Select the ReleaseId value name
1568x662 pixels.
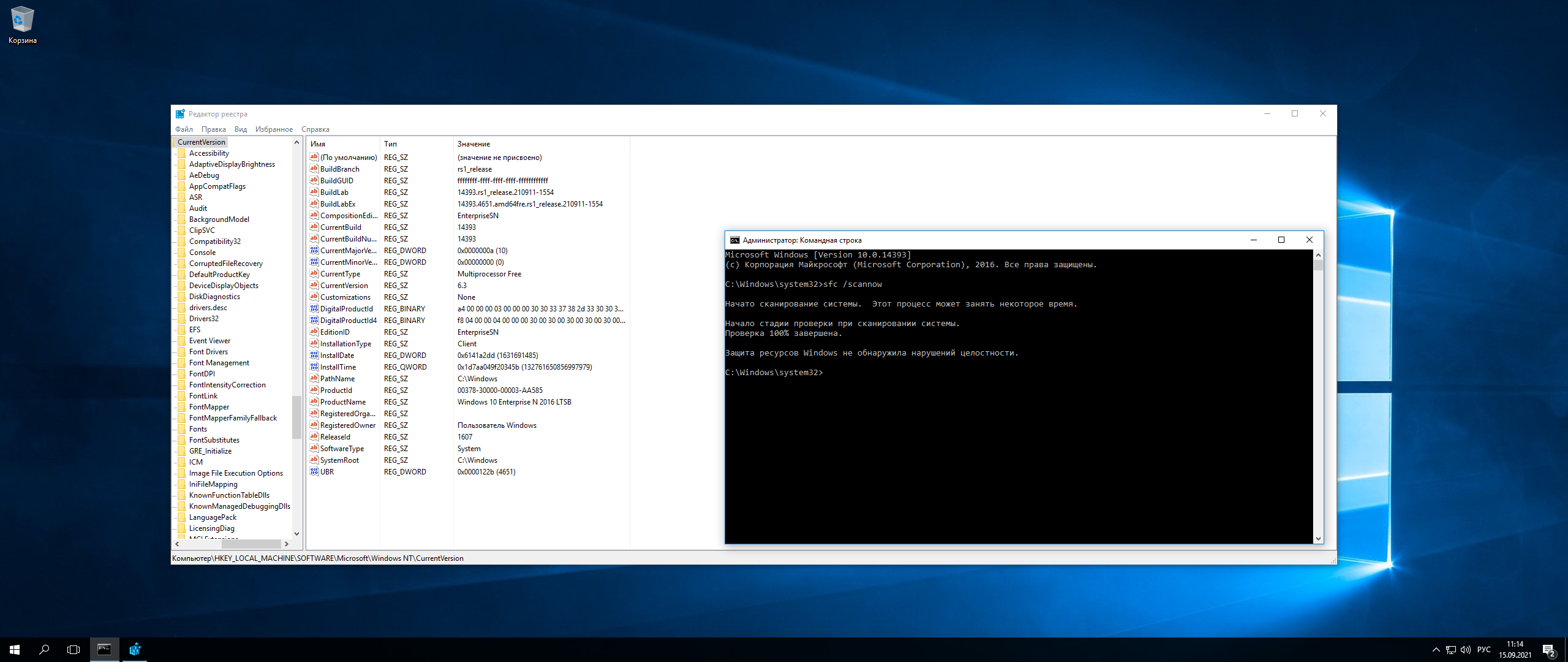335,437
